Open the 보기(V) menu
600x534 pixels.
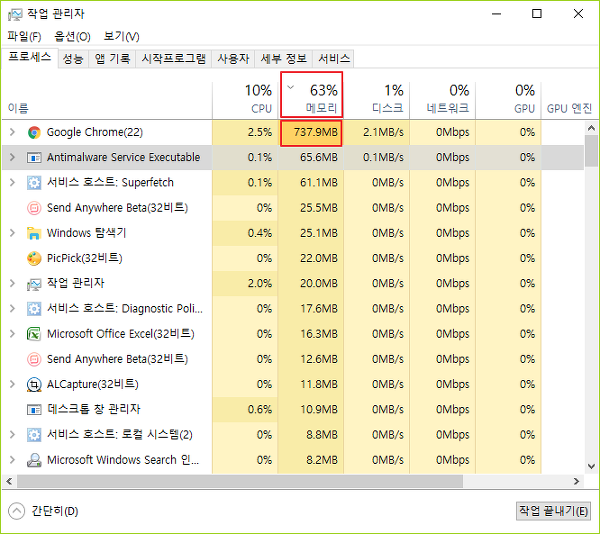(x=121, y=36)
